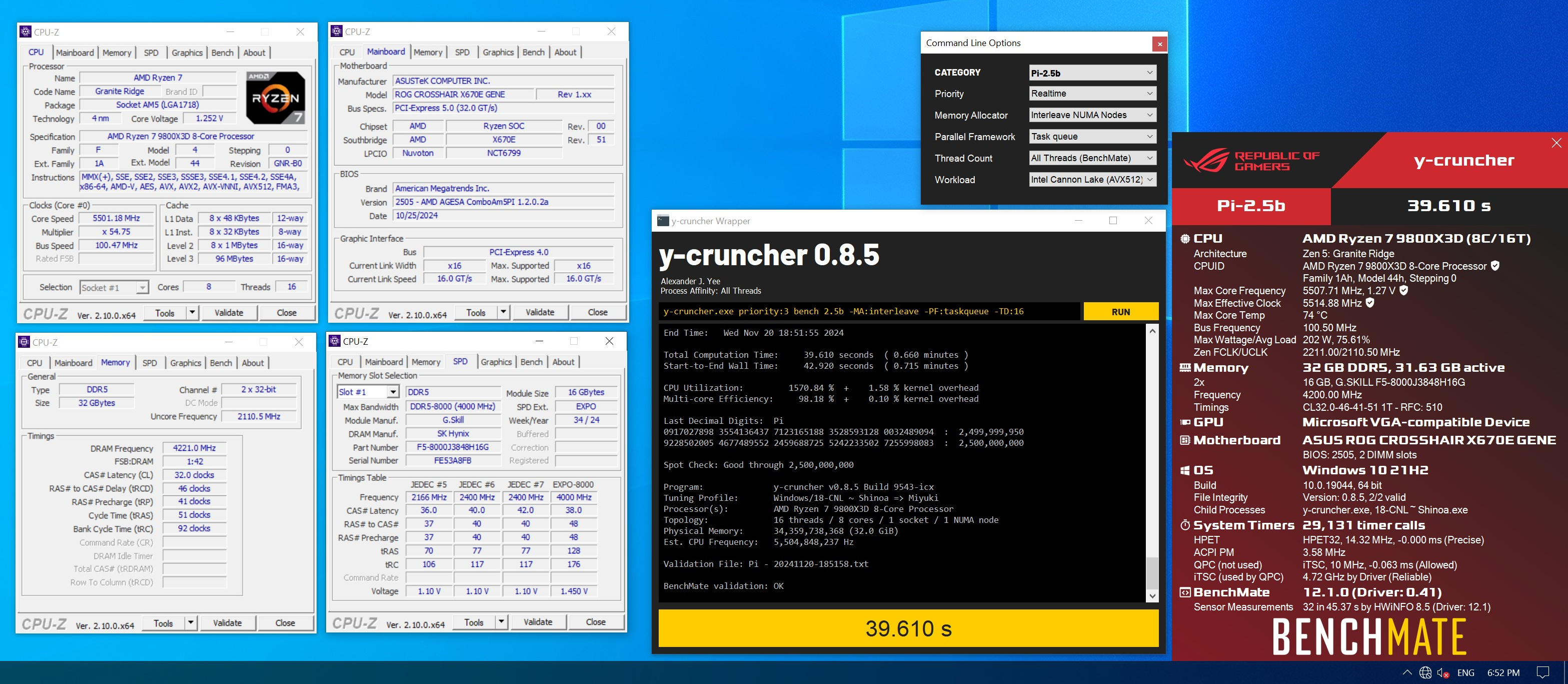Click CPU section icon in BenchMate panel

[1184, 239]
